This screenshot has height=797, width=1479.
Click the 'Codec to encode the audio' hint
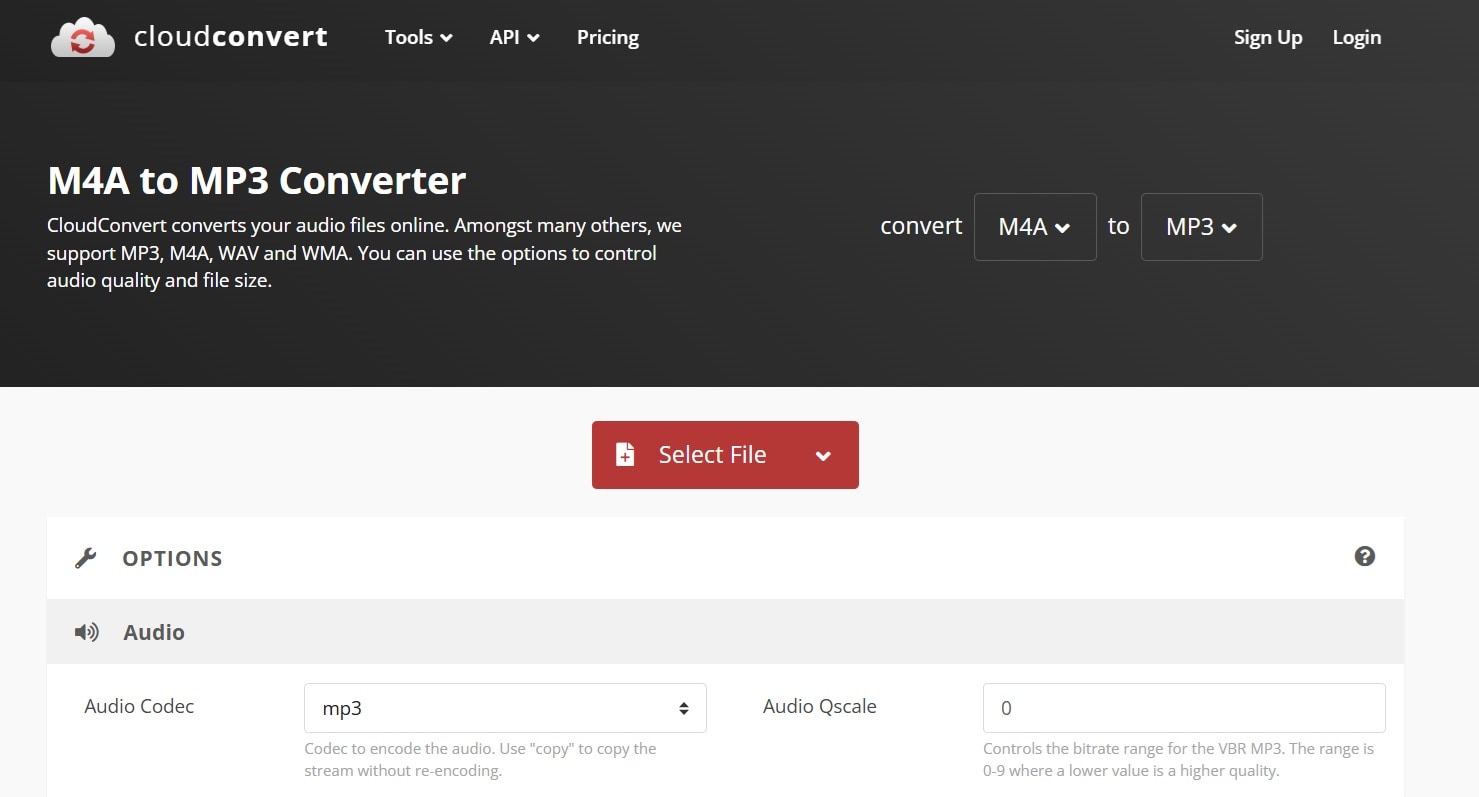pos(480,759)
